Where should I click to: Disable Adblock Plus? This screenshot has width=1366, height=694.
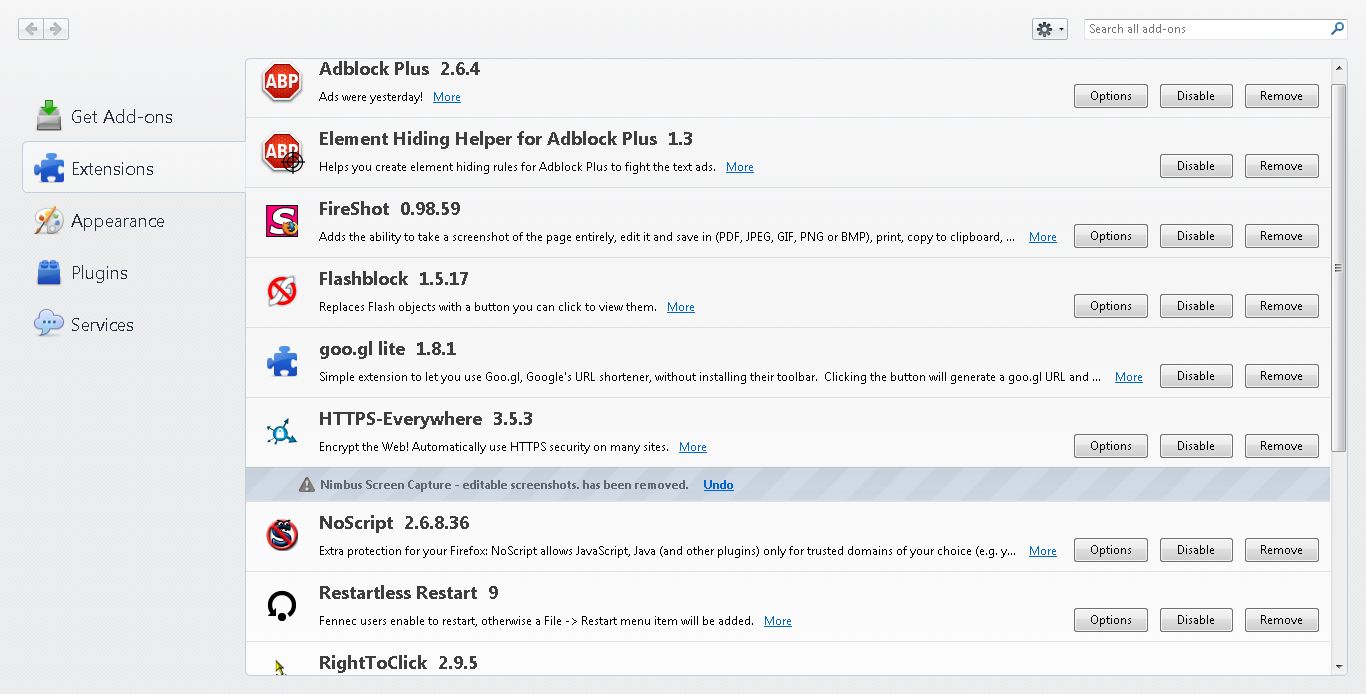[1196, 96]
